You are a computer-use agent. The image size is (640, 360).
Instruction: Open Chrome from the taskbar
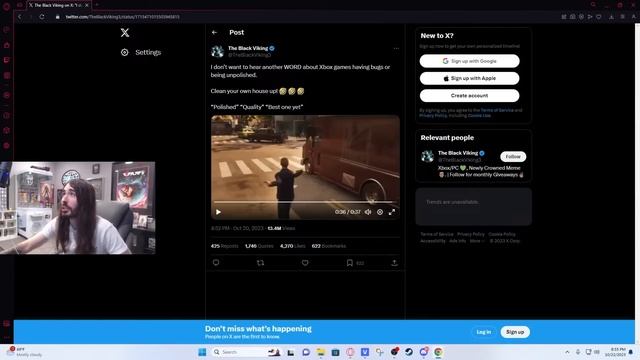click(x=438, y=352)
